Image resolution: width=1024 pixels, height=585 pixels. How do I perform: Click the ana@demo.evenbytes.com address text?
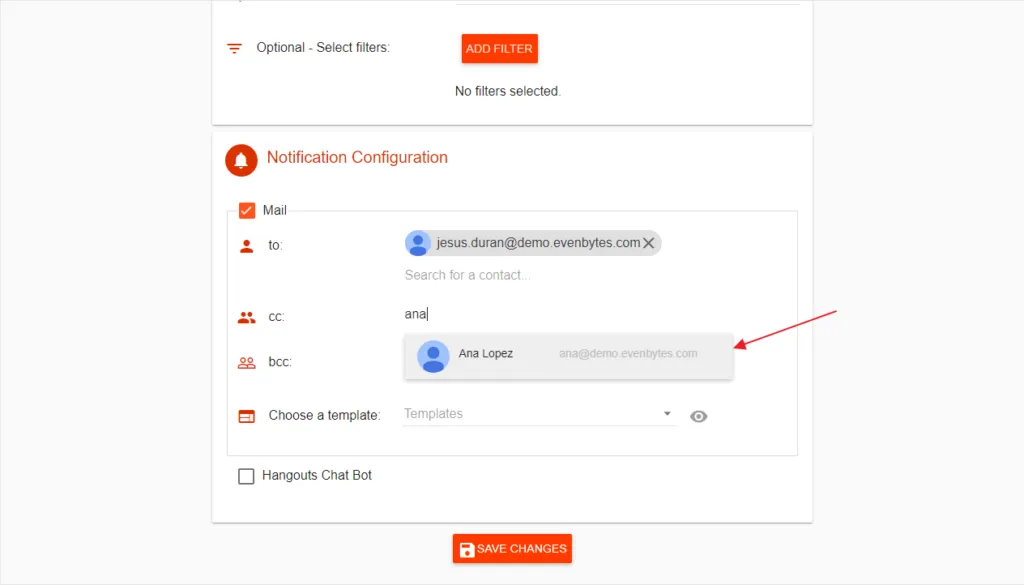tap(628, 353)
